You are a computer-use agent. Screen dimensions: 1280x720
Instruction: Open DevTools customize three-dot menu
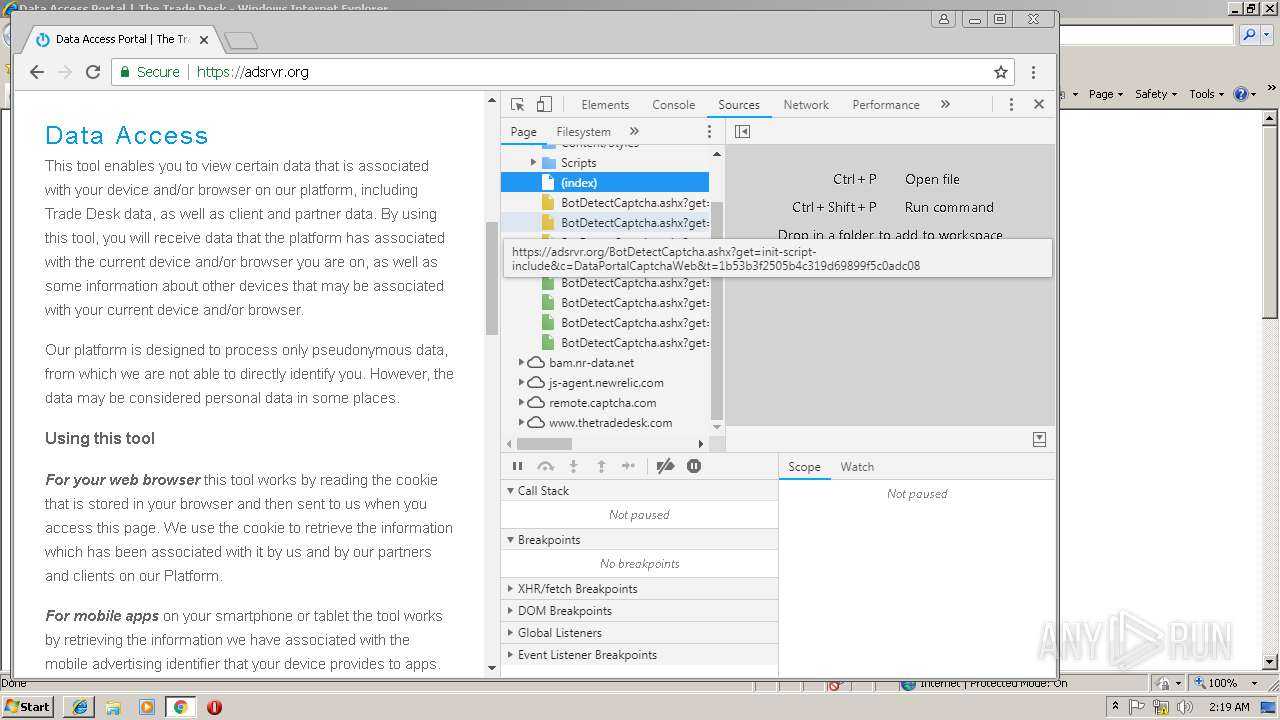(1011, 104)
